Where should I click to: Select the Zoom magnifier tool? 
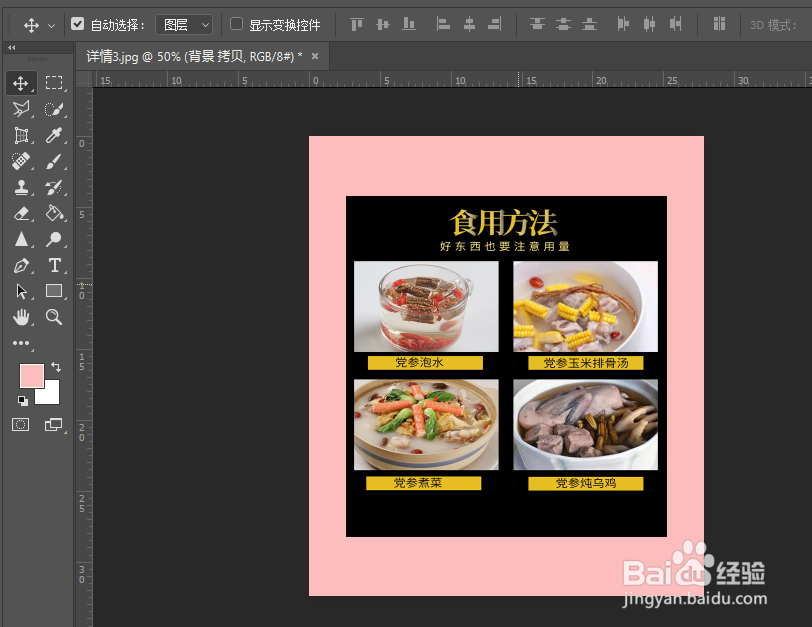[54, 317]
